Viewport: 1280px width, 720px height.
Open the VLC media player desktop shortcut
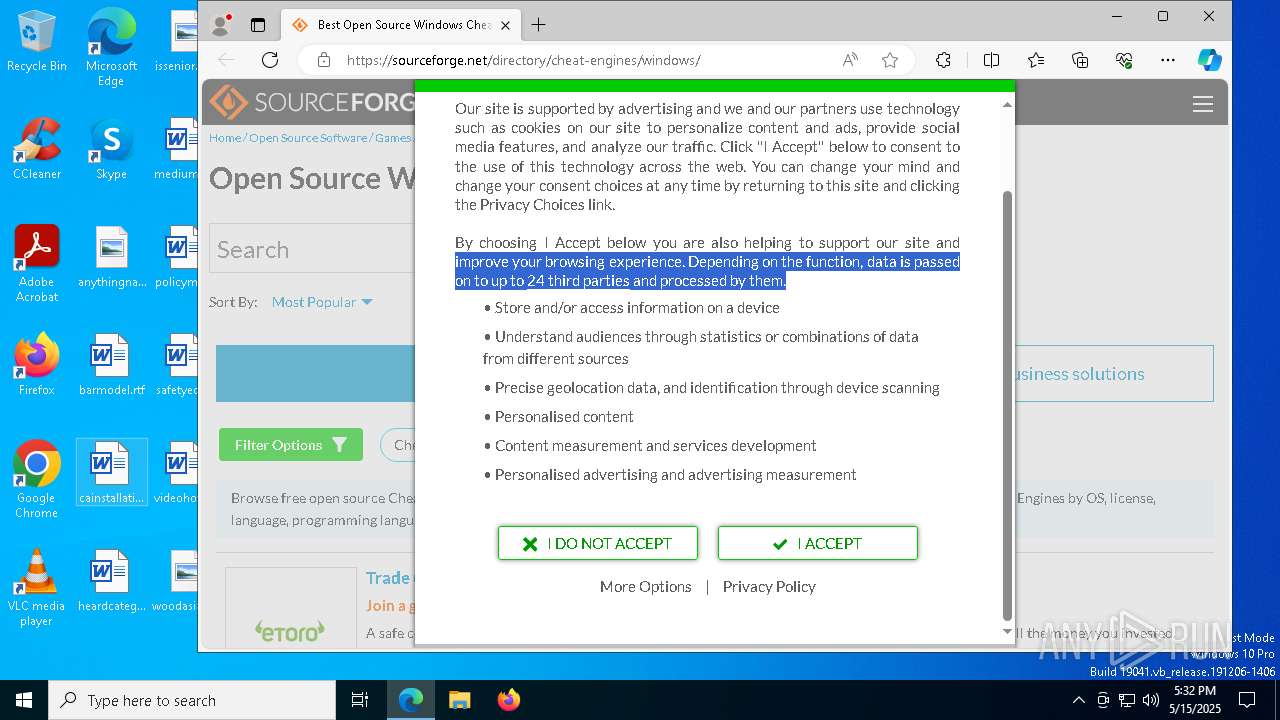pos(36,587)
